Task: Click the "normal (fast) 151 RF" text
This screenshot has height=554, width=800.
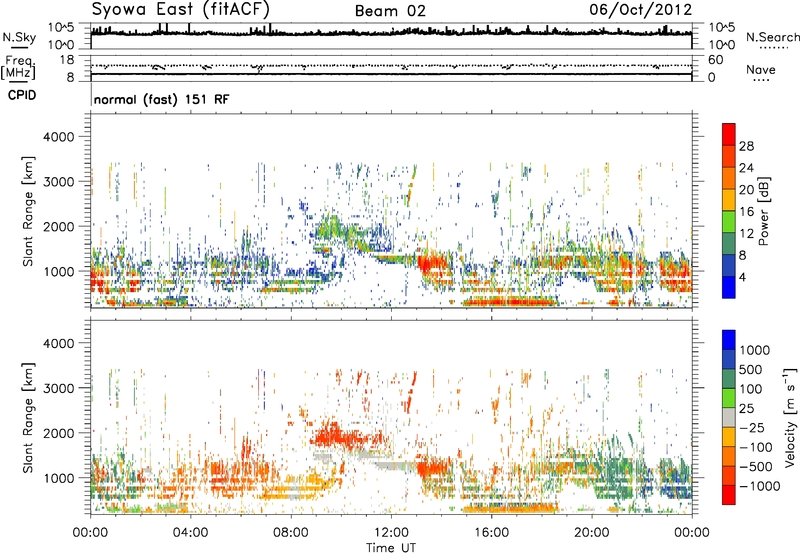Action: pyautogui.click(x=162, y=99)
